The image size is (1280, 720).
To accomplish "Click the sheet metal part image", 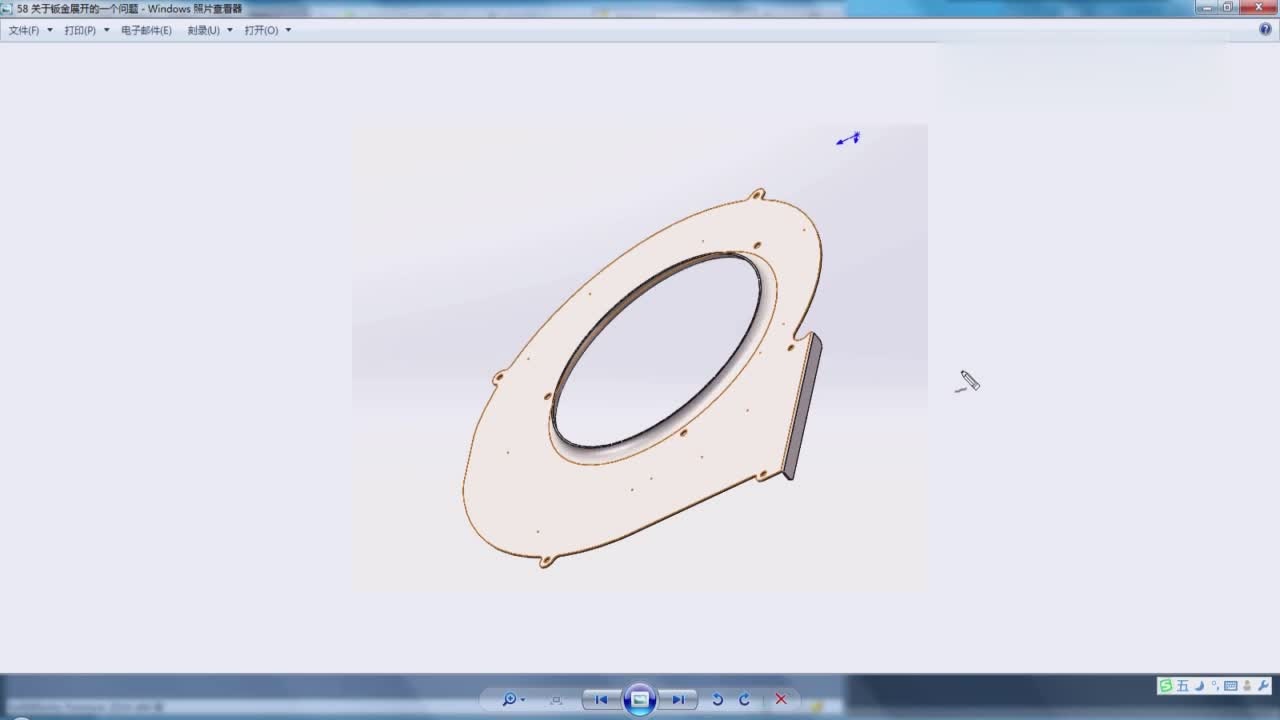I will coord(640,357).
